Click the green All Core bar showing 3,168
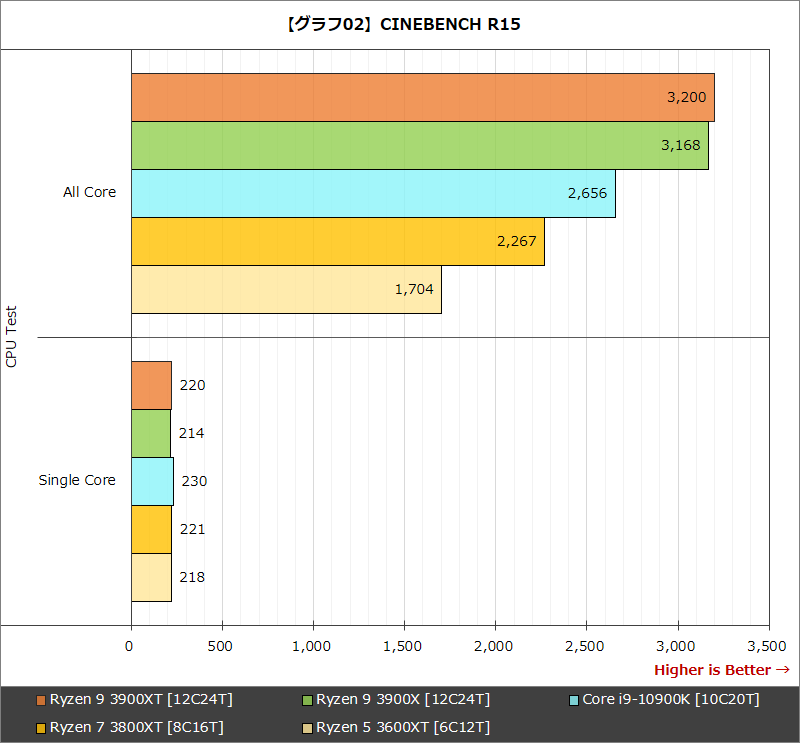Screen dimensions: 800x743 click(x=420, y=145)
